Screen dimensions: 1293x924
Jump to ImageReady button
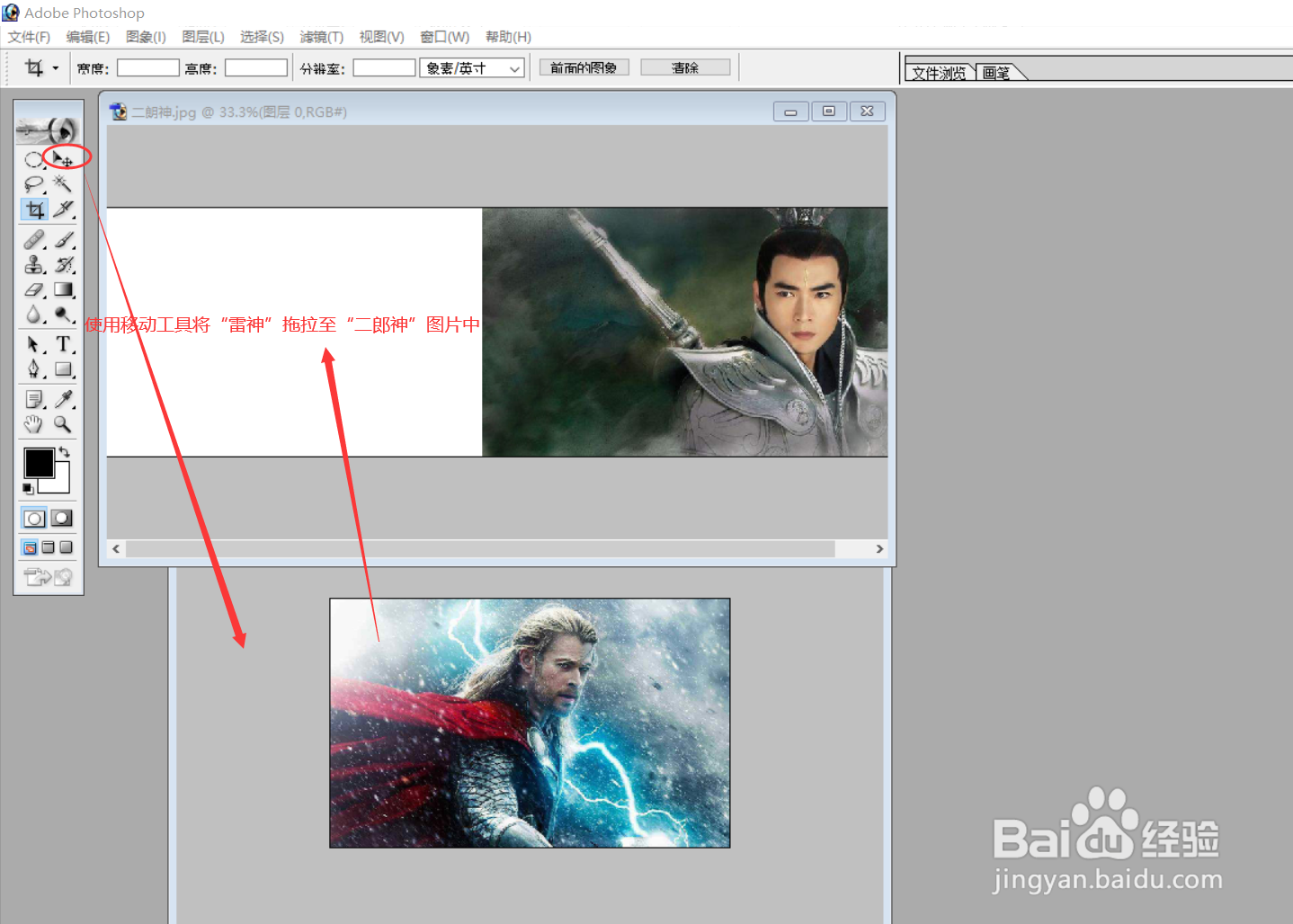click(49, 577)
